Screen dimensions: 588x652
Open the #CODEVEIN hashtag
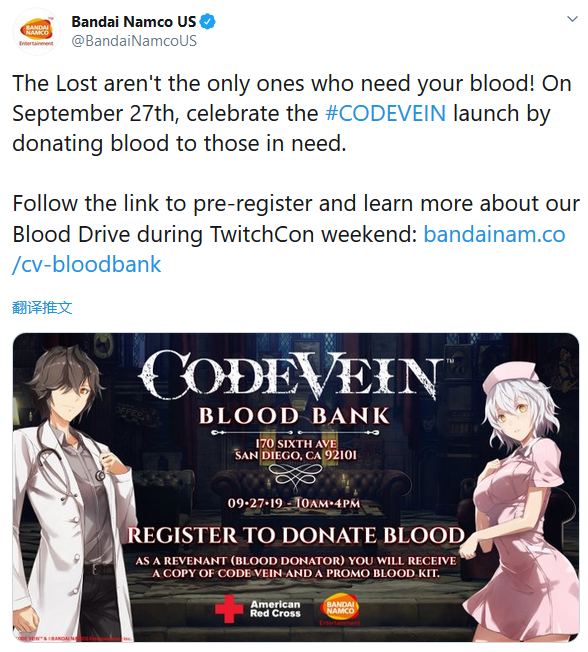tap(385, 114)
